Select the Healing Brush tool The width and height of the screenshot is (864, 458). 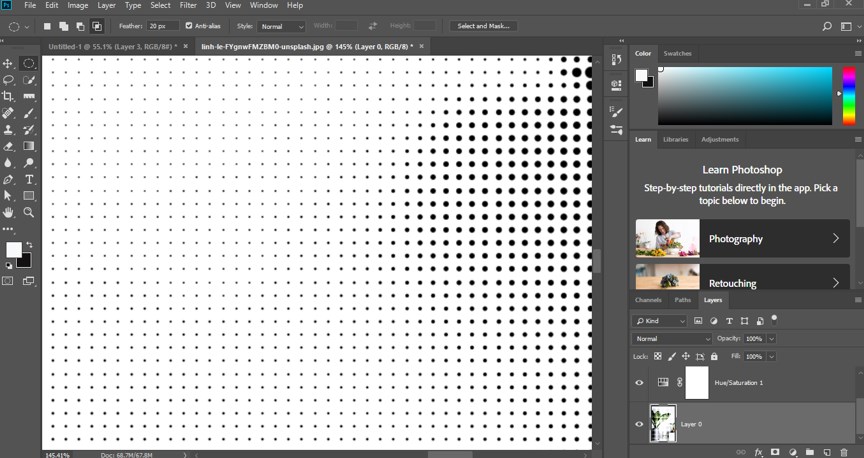(x=8, y=113)
